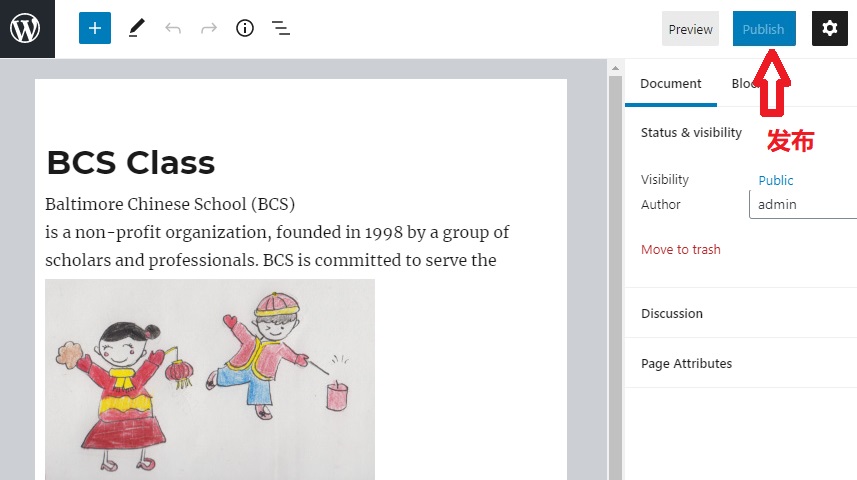
Task: Expand the Discussion panel
Action: coord(672,313)
